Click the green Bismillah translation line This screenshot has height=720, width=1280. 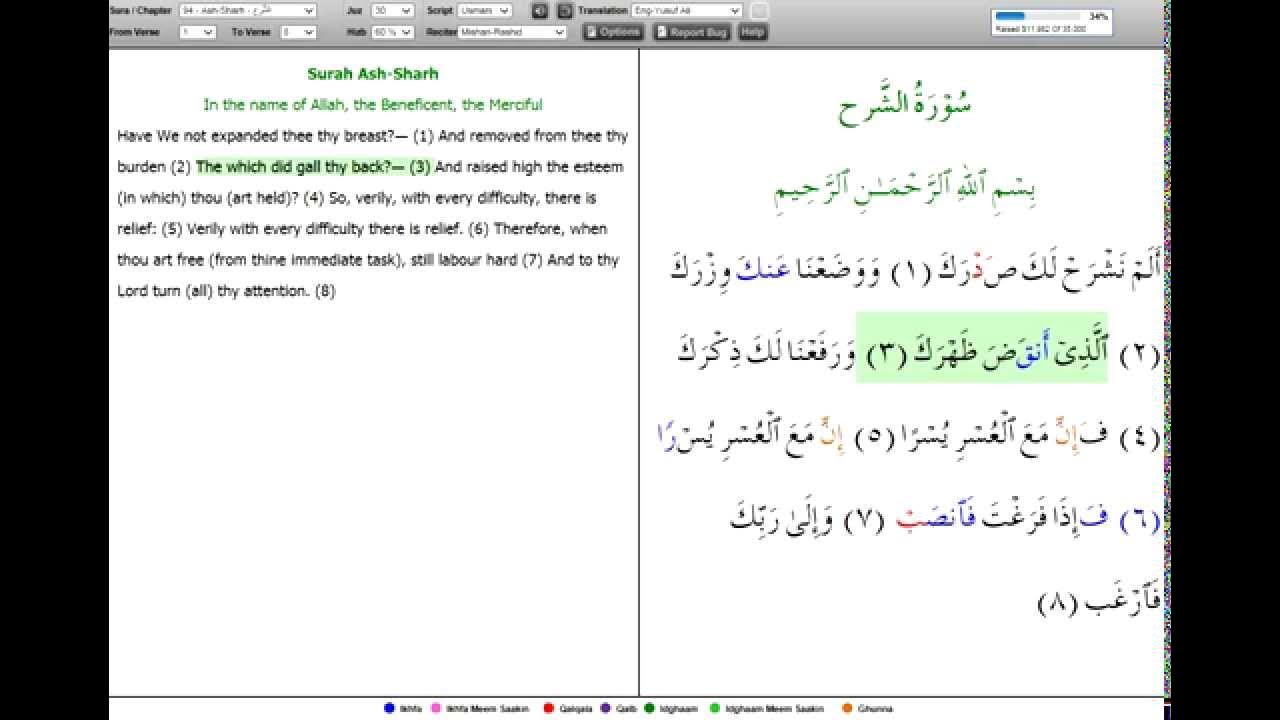[373, 104]
